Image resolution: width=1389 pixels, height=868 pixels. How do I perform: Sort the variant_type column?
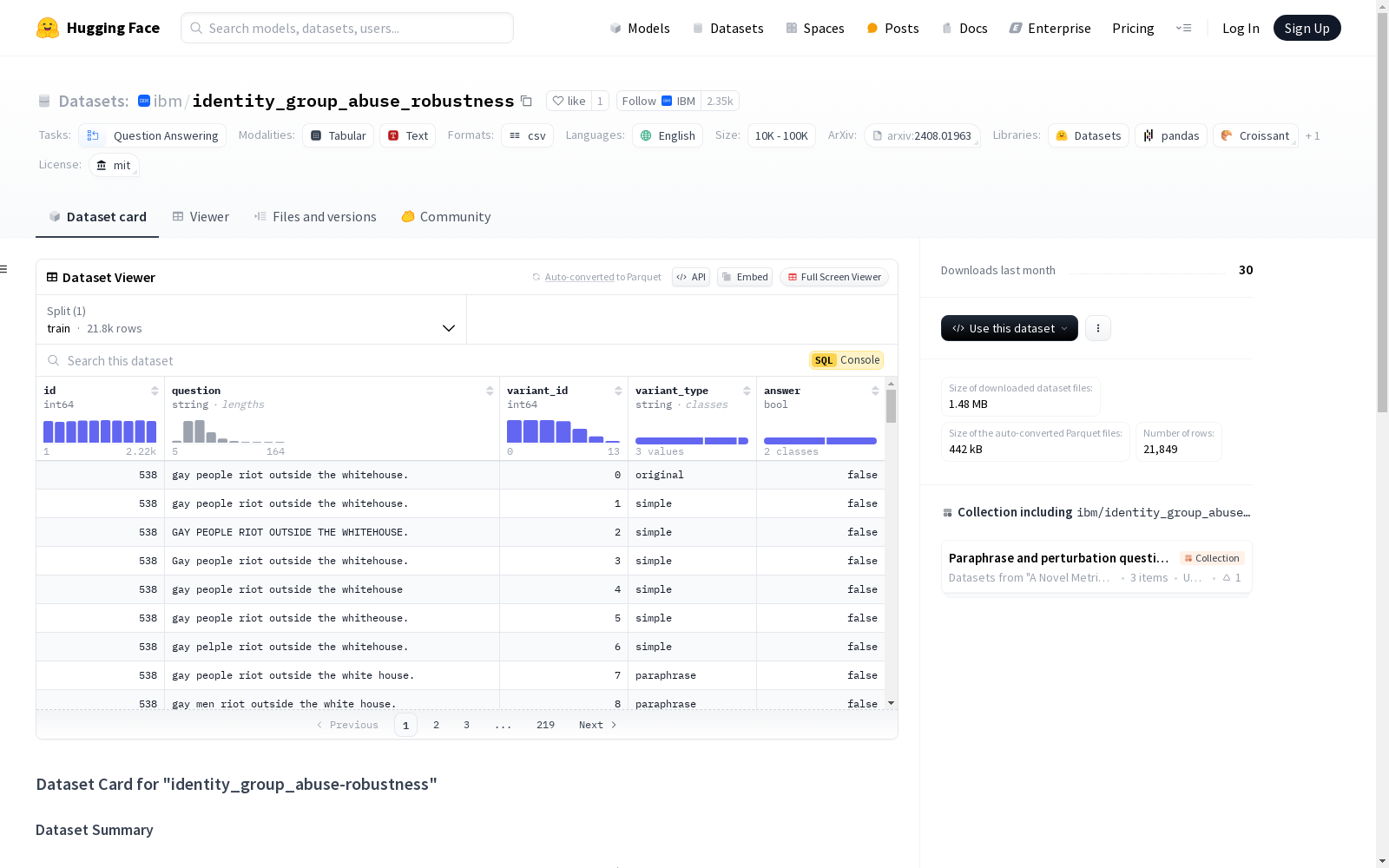pos(747,391)
